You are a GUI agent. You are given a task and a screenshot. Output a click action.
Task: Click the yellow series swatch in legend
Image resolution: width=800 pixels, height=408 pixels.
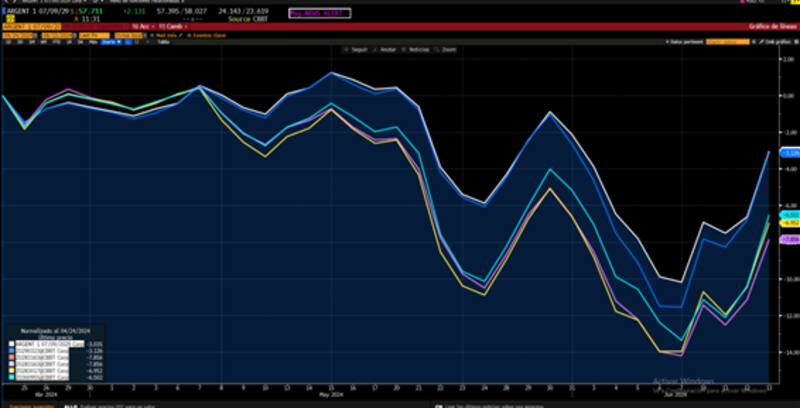(10, 369)
